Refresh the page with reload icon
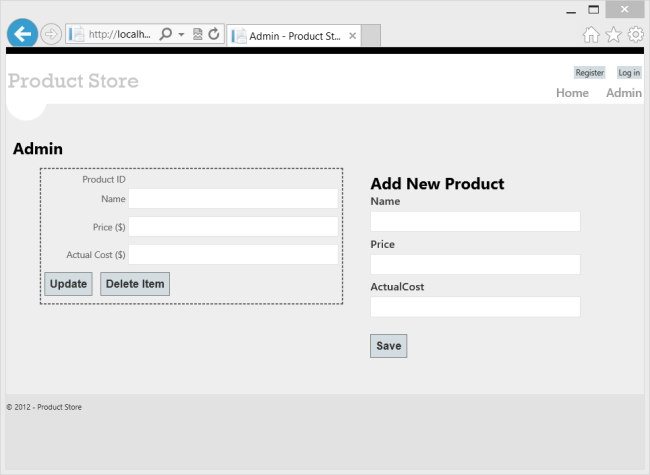 (x=213, y=34)
